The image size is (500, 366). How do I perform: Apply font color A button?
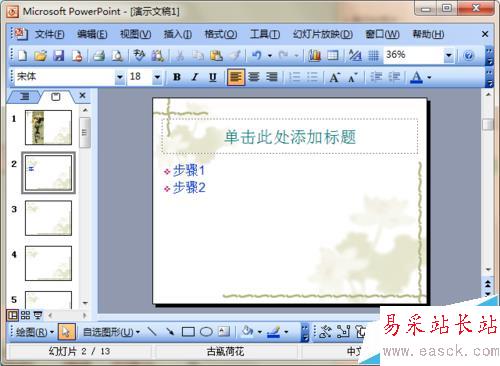(416, 77)
